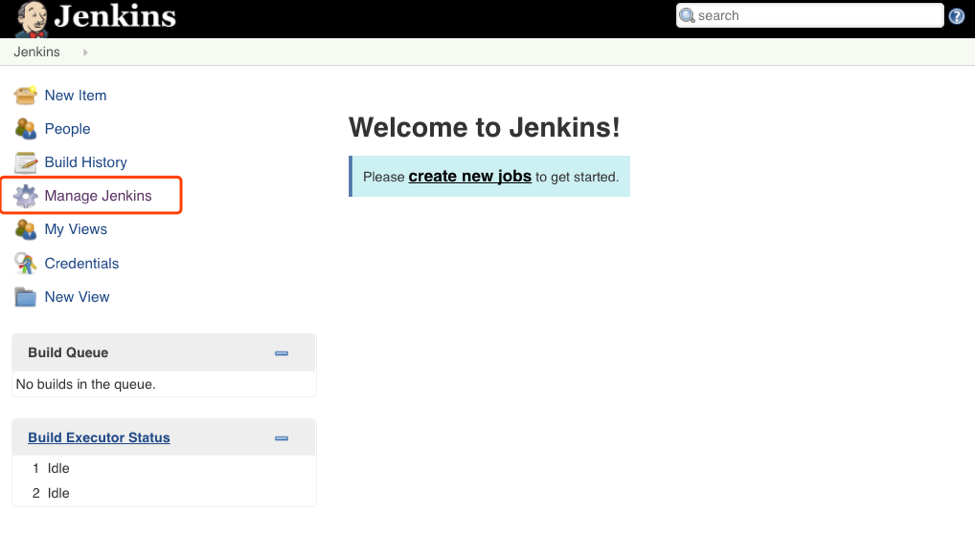The image size is (975, 533).
Task: Click executor 2 Idle row
Action: (x=164, y=493)
